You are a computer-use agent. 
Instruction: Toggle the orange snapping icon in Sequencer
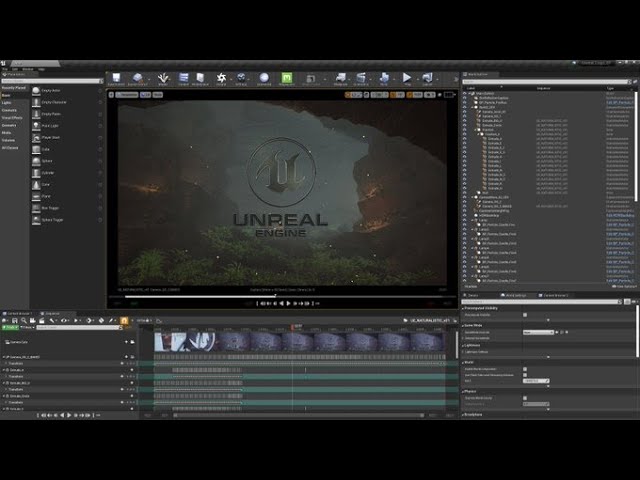124,321
